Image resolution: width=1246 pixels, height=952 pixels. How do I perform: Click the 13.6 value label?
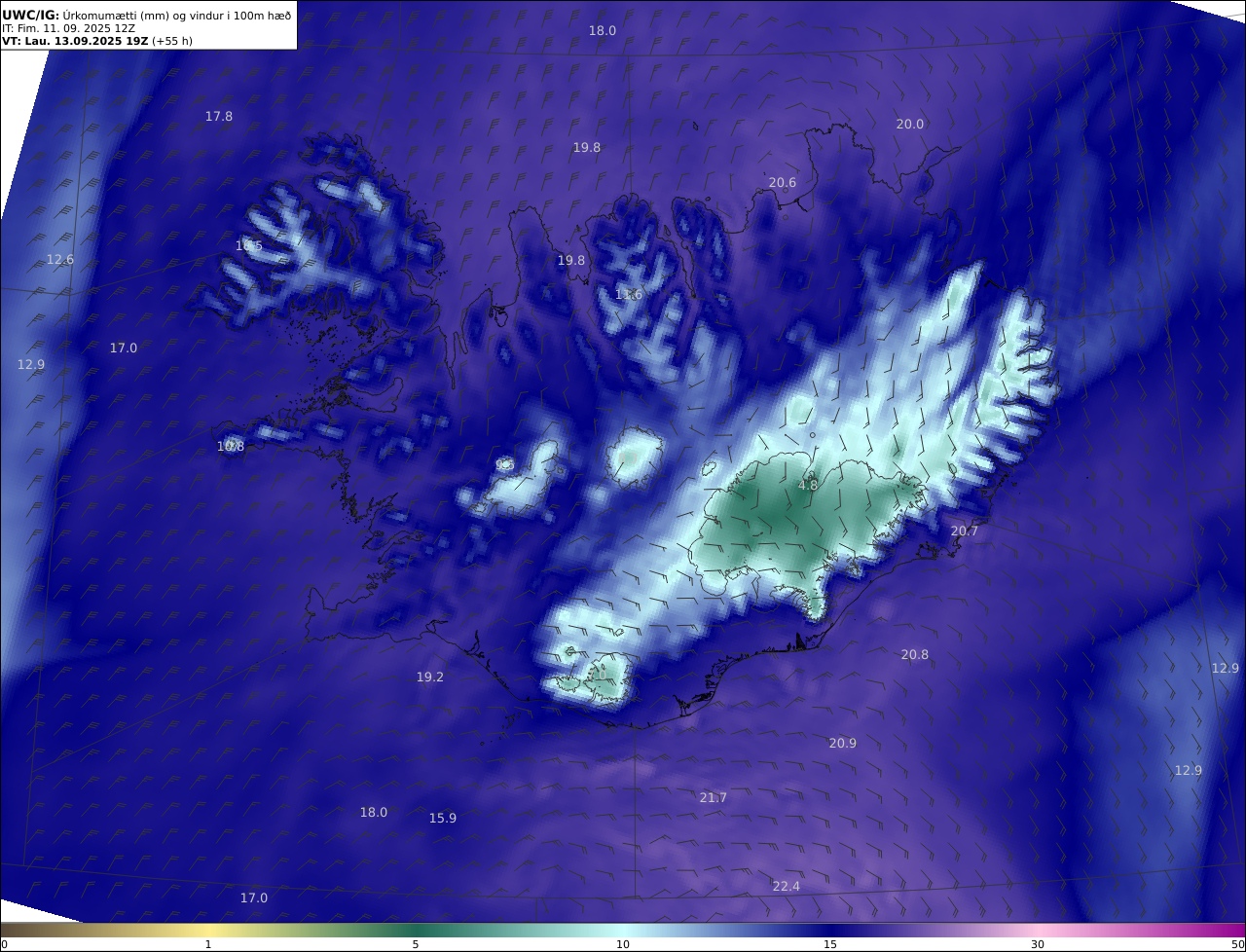pyautogui.click(x=628, y=294)
